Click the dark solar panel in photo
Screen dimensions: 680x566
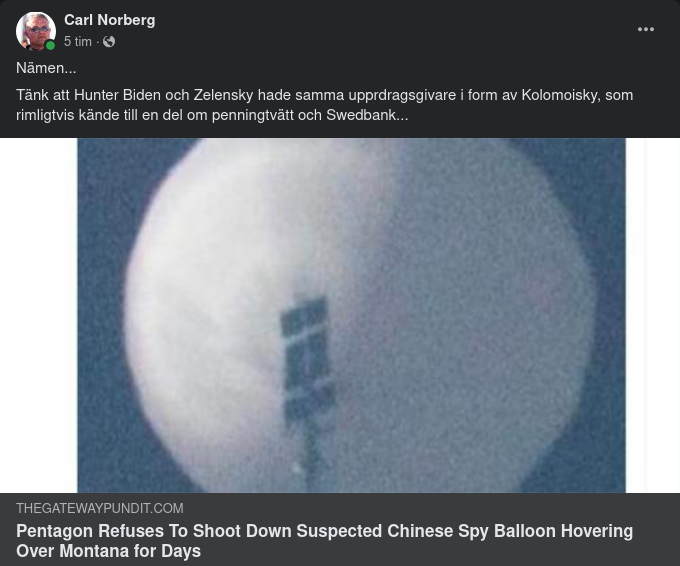click(x=307, y=360)
